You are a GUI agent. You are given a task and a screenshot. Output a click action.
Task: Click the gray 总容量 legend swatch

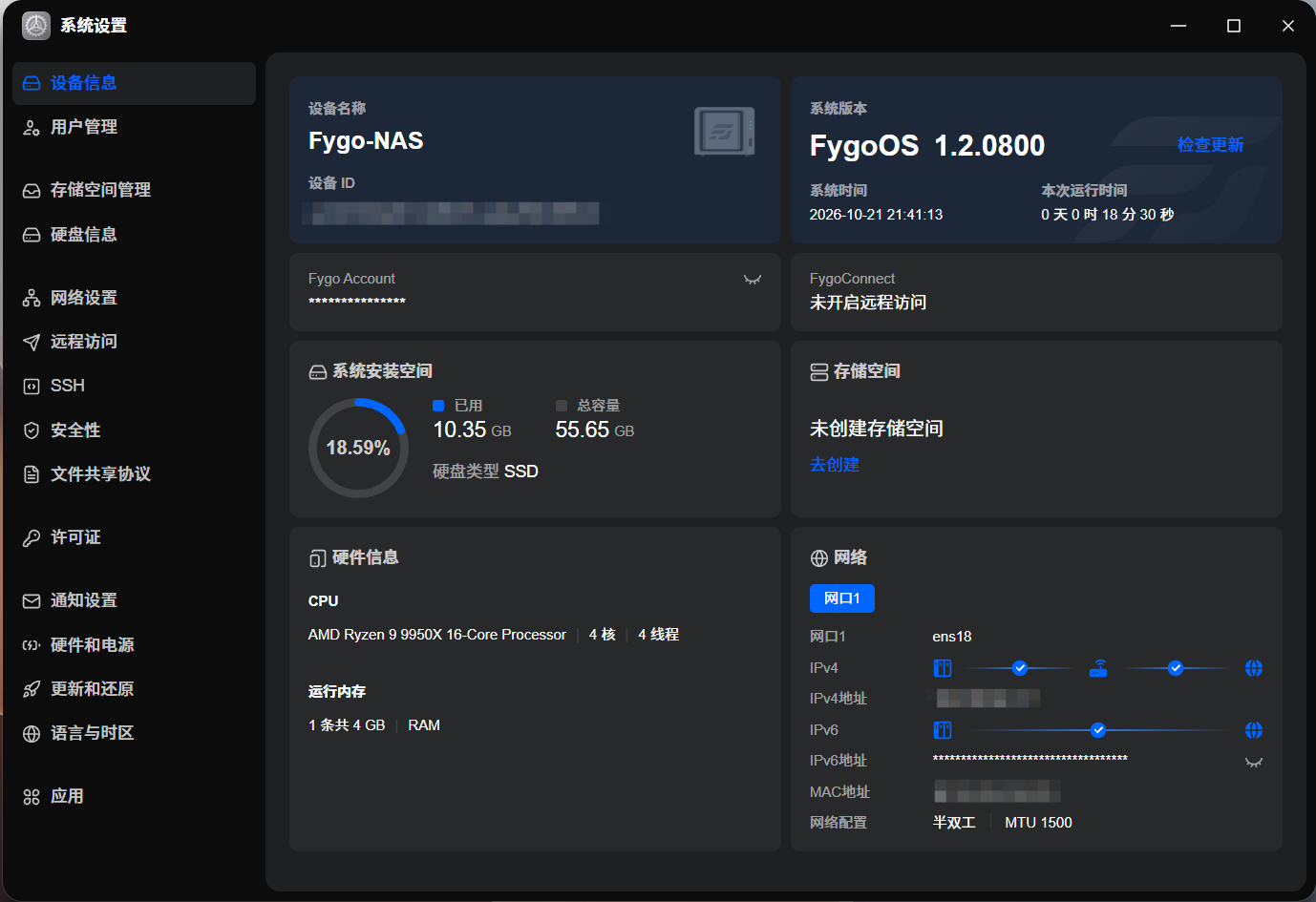coord(562,406)
